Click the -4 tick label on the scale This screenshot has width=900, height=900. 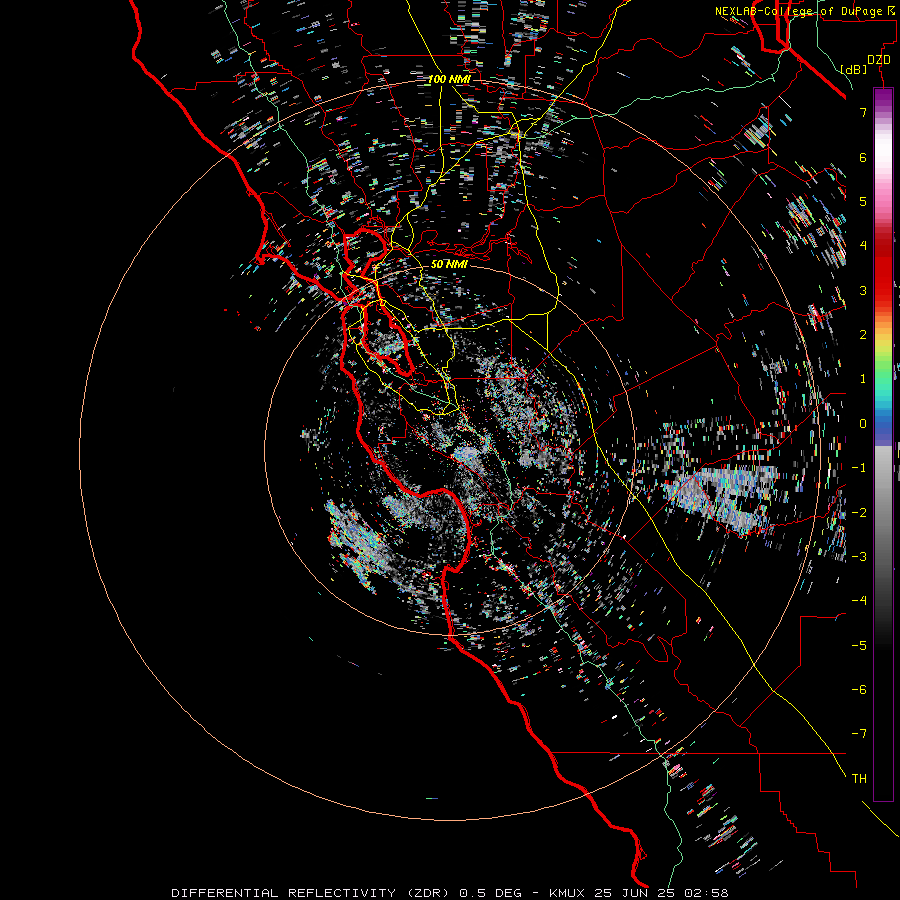coord(859,601)
